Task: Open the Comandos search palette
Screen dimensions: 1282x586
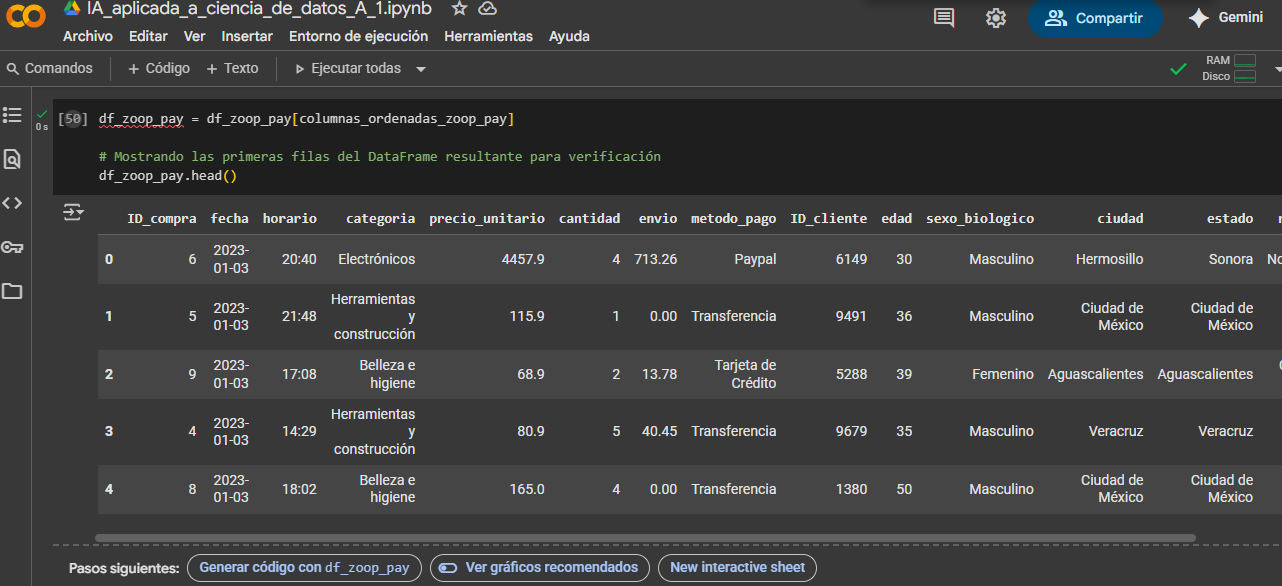Action: pyautogui.click(x=50, y=68)
